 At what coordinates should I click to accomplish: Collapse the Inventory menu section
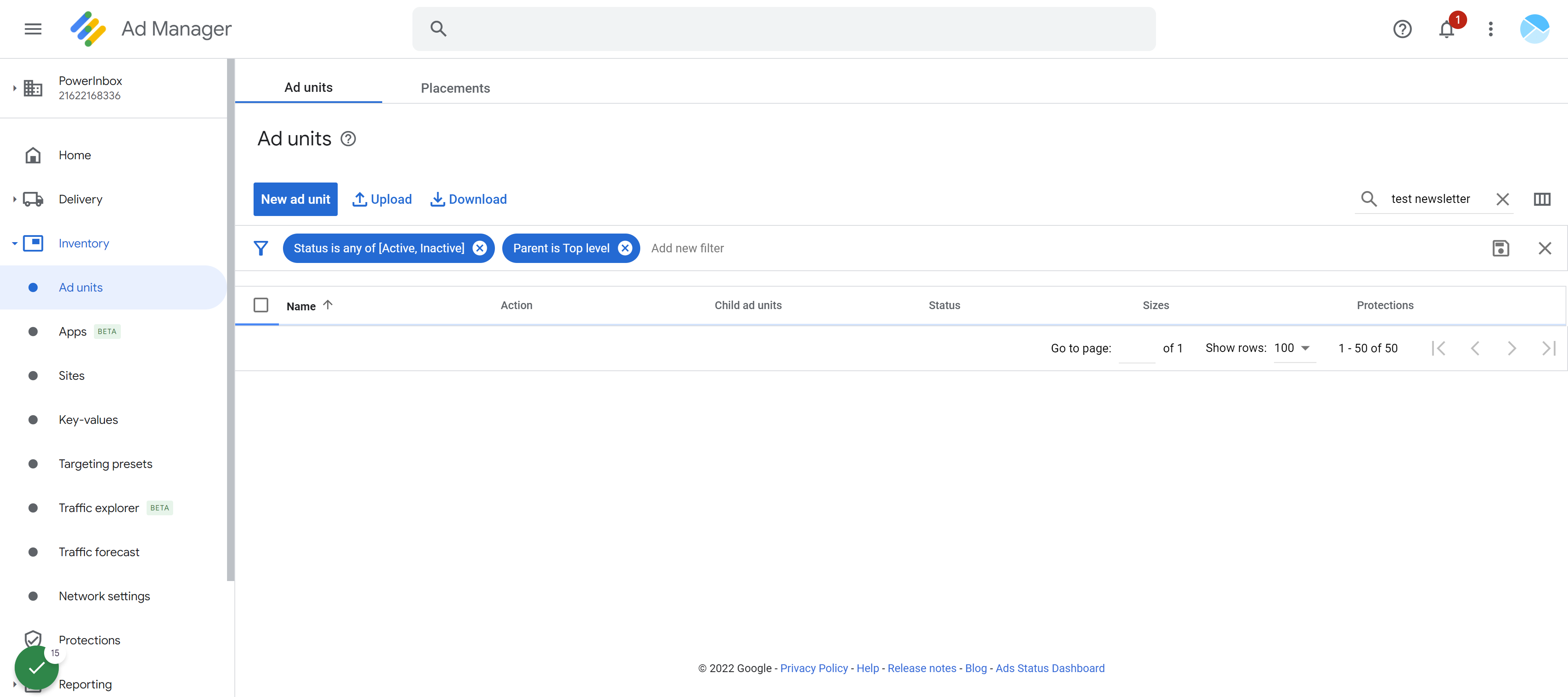coord(14,243)
